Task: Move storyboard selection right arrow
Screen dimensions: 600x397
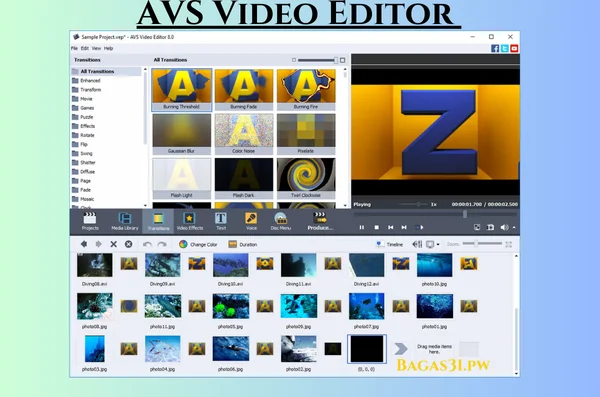Action: point(98,244)
